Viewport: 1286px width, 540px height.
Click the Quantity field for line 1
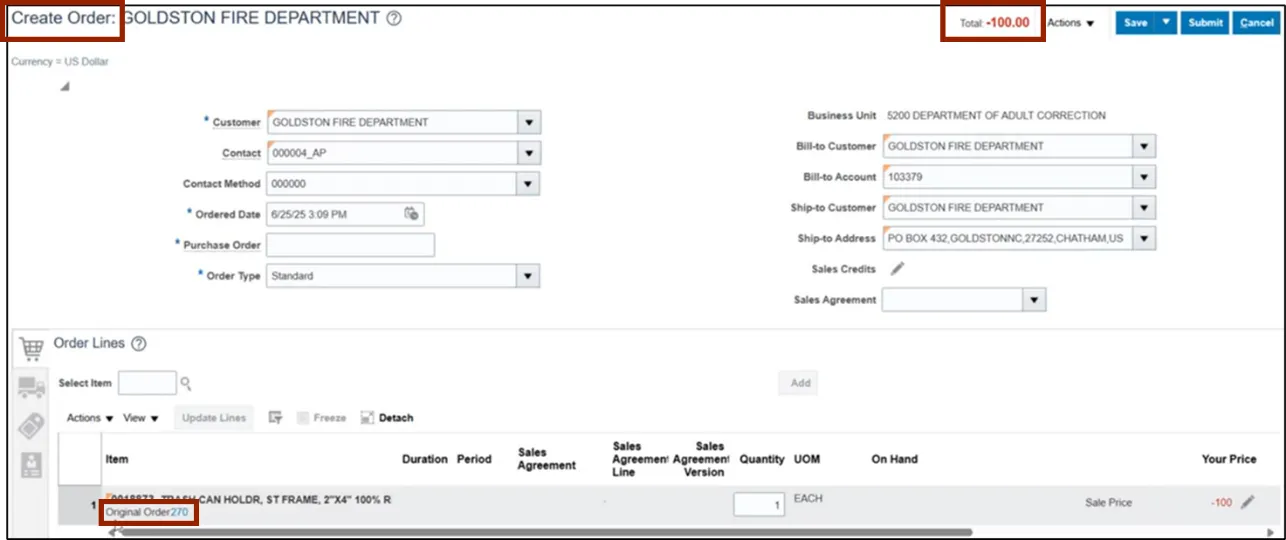759,505
